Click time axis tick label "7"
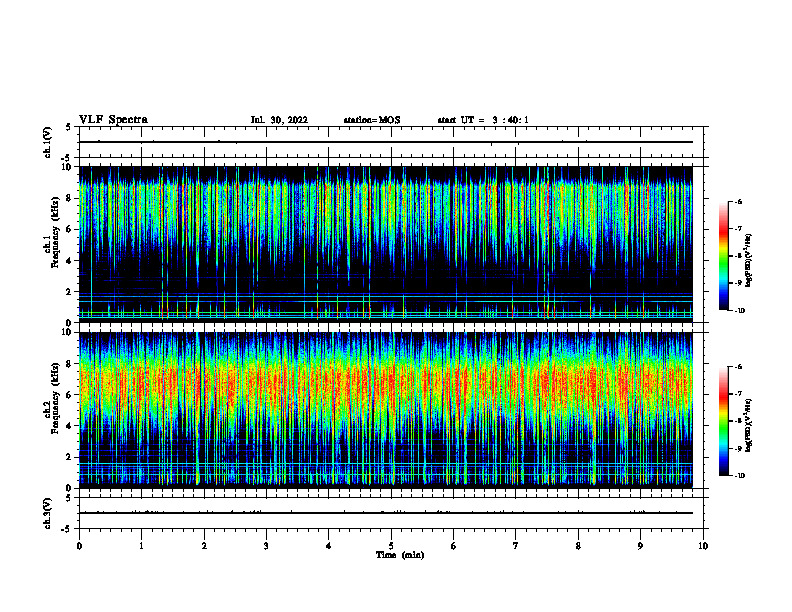Screen dimensions: 792x612 point(516,546)
